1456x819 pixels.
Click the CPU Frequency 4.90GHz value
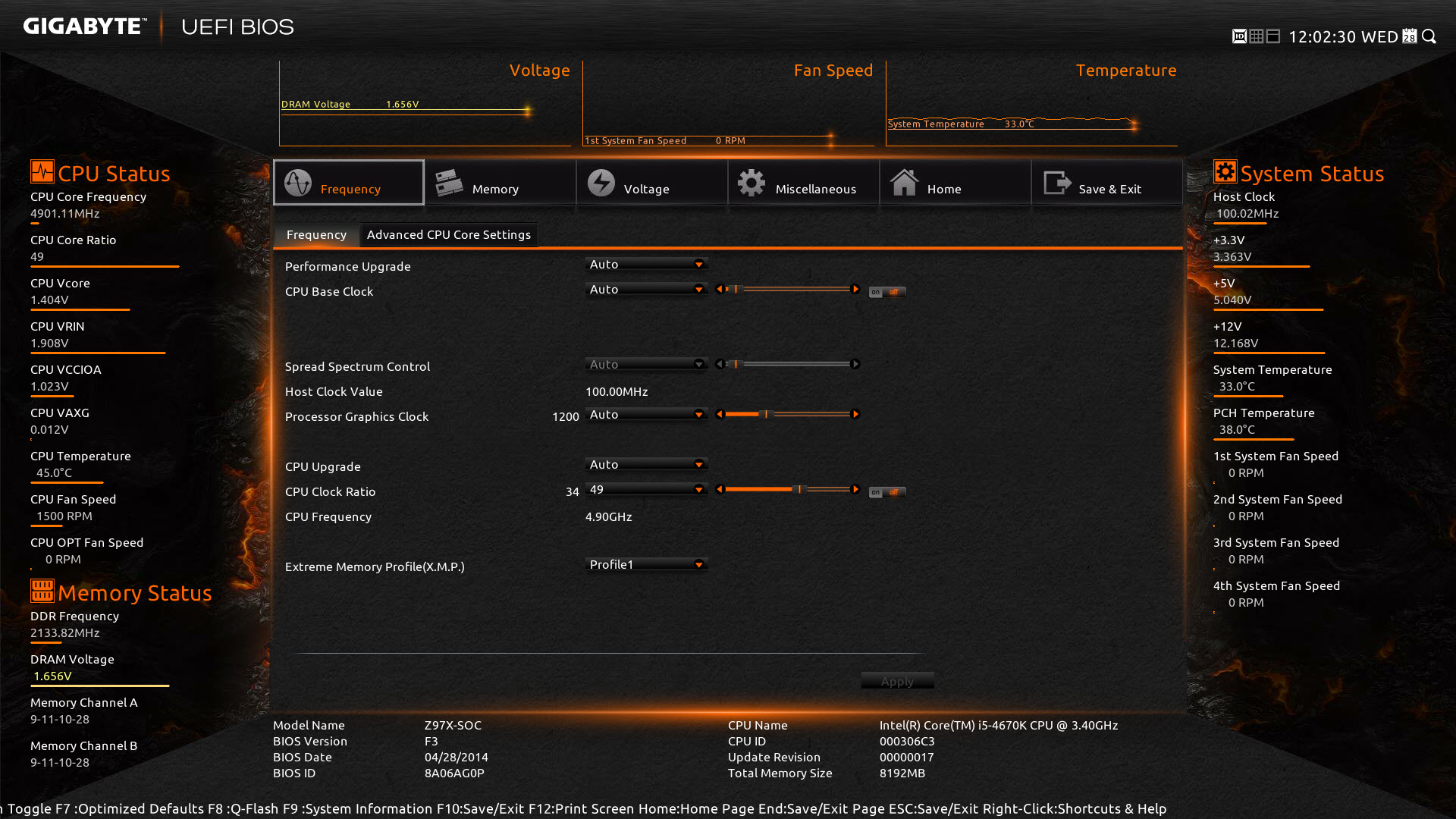click(x=608, y=517)
